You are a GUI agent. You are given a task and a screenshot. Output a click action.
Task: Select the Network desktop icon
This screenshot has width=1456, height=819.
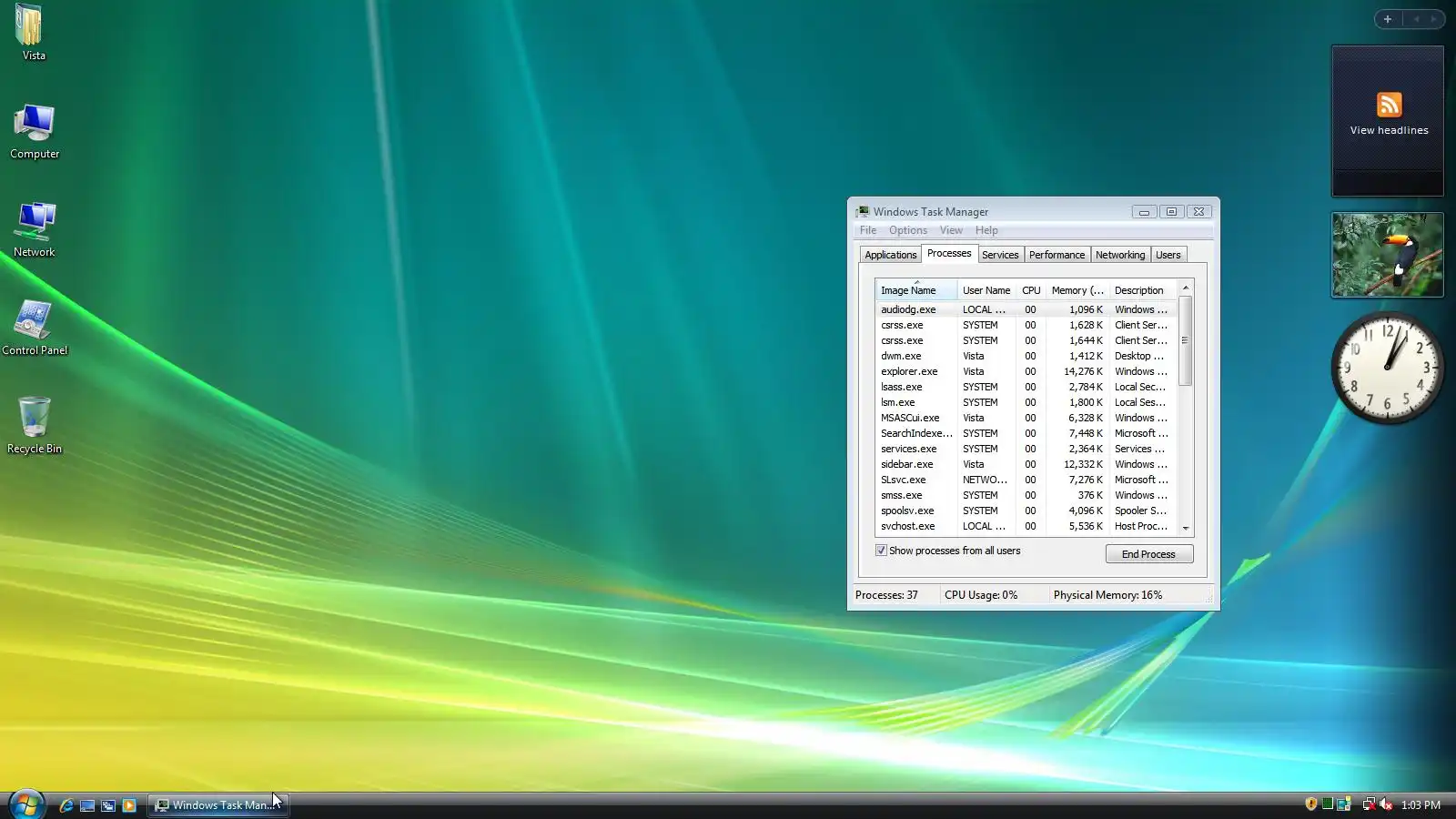(35, 230)
